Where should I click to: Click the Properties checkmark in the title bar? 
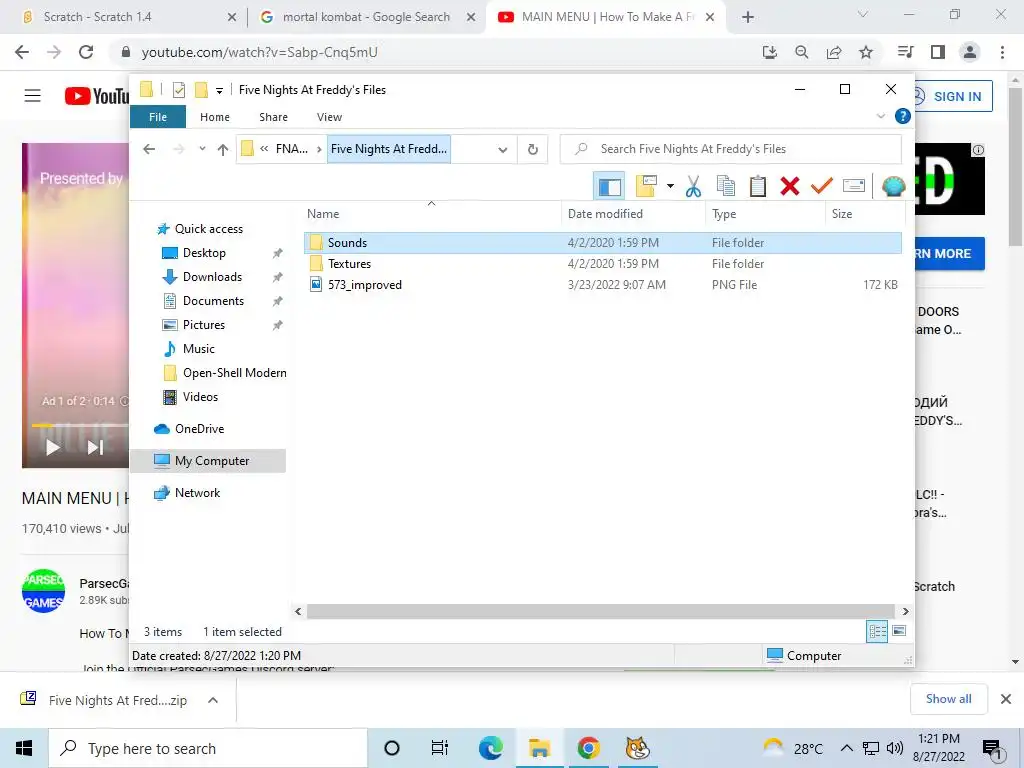pyautogui.click(x=178, y=90)
